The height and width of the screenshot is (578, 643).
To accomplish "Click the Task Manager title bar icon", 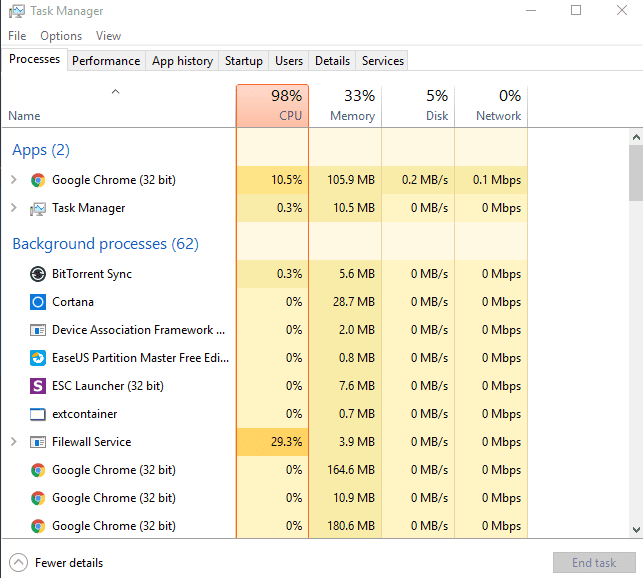I will [17, 11].
